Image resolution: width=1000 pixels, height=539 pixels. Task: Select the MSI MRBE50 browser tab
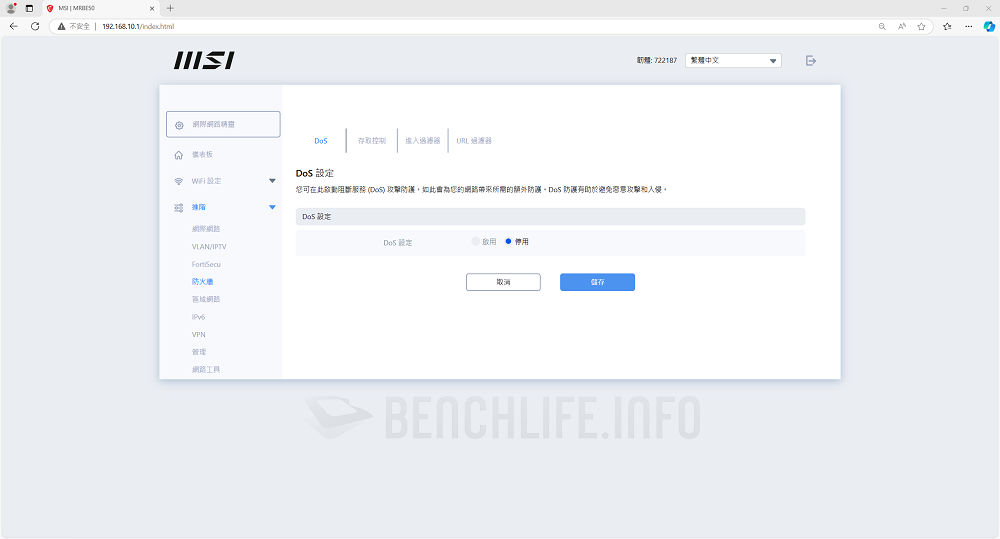[101, 8]
